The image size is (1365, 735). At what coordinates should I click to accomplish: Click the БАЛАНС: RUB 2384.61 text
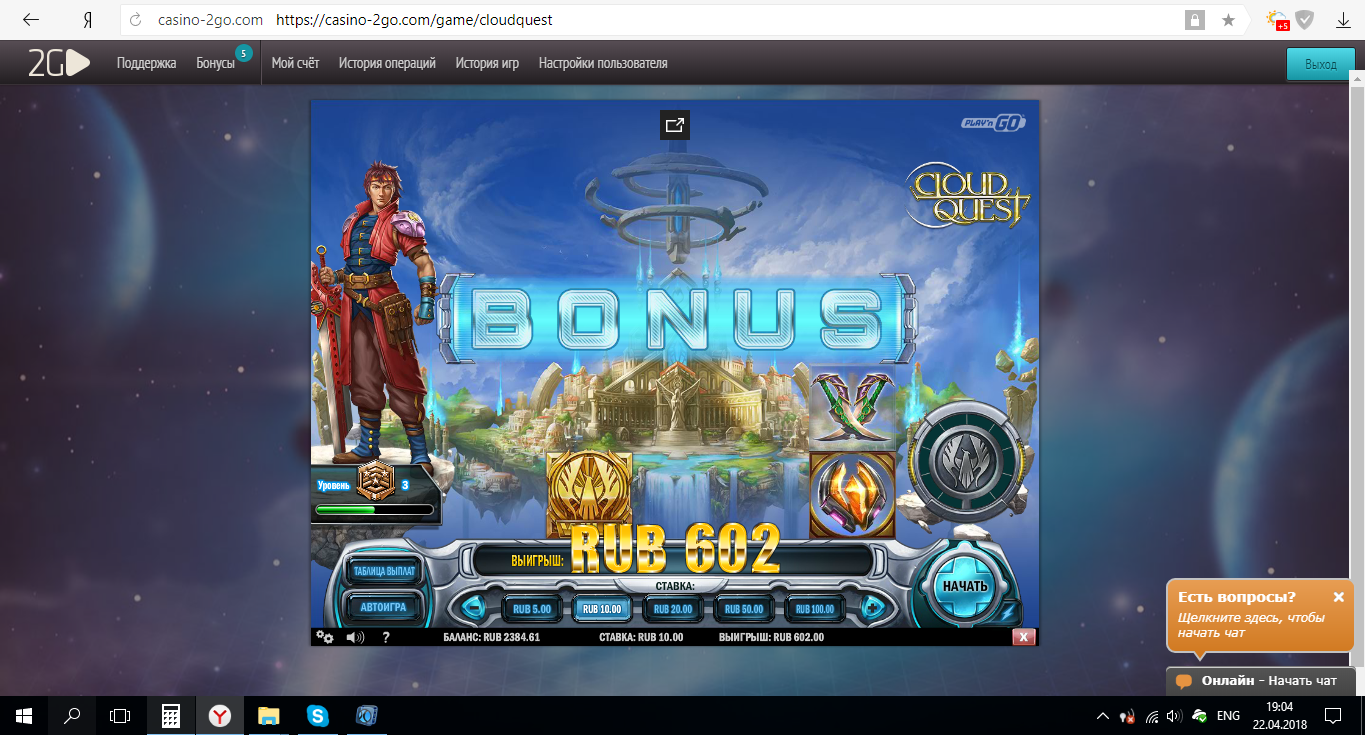[x=491, y=637]
